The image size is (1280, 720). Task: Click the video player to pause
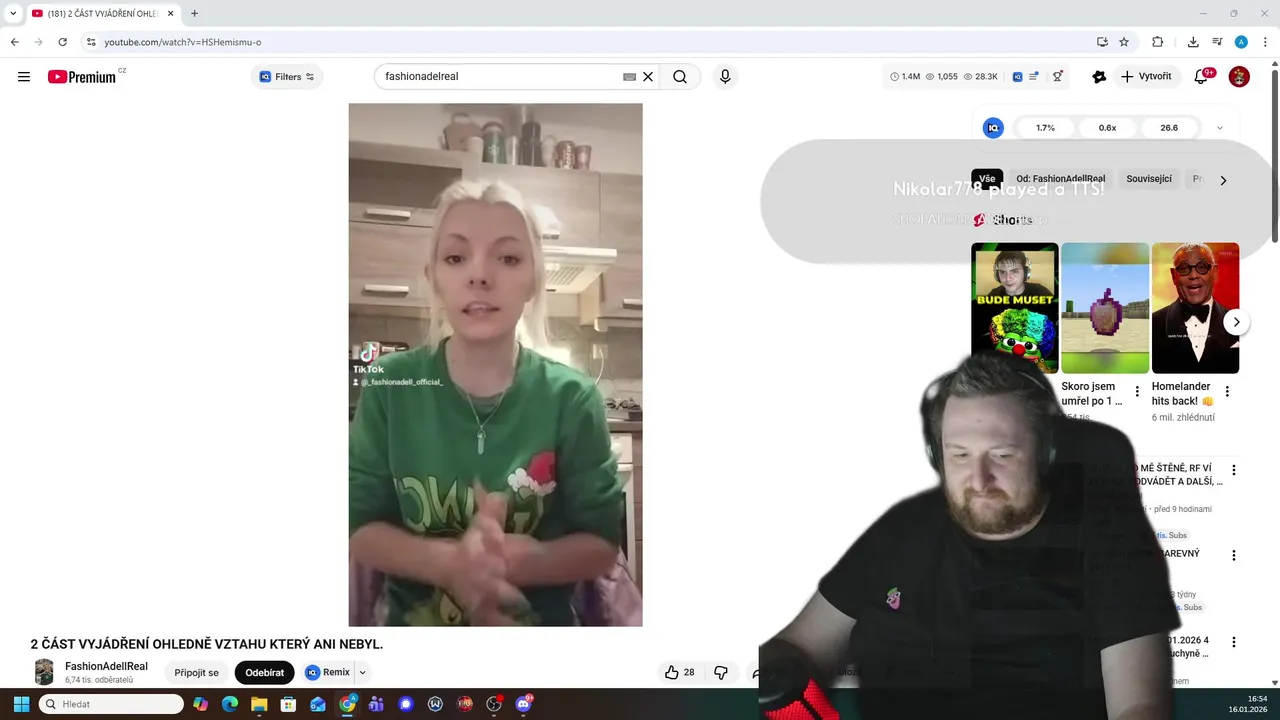(495, 365)
